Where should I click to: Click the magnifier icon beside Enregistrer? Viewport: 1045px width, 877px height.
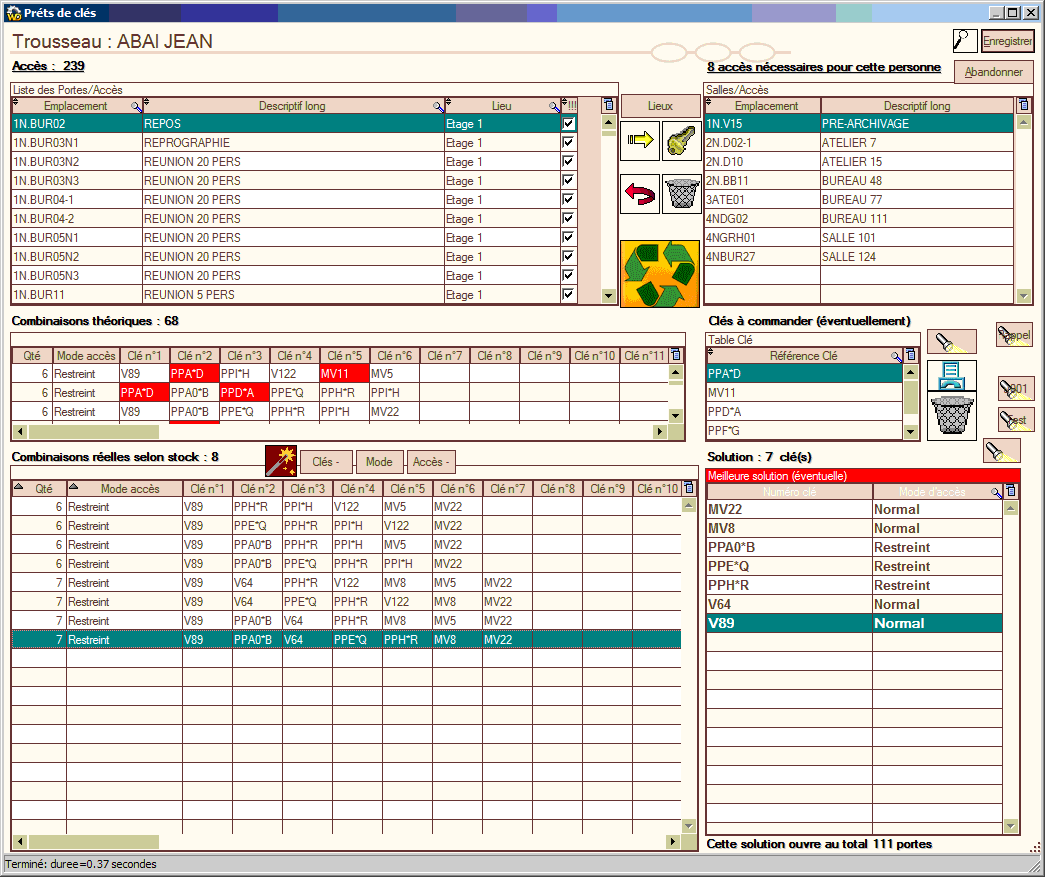click(x=964, y=41)
